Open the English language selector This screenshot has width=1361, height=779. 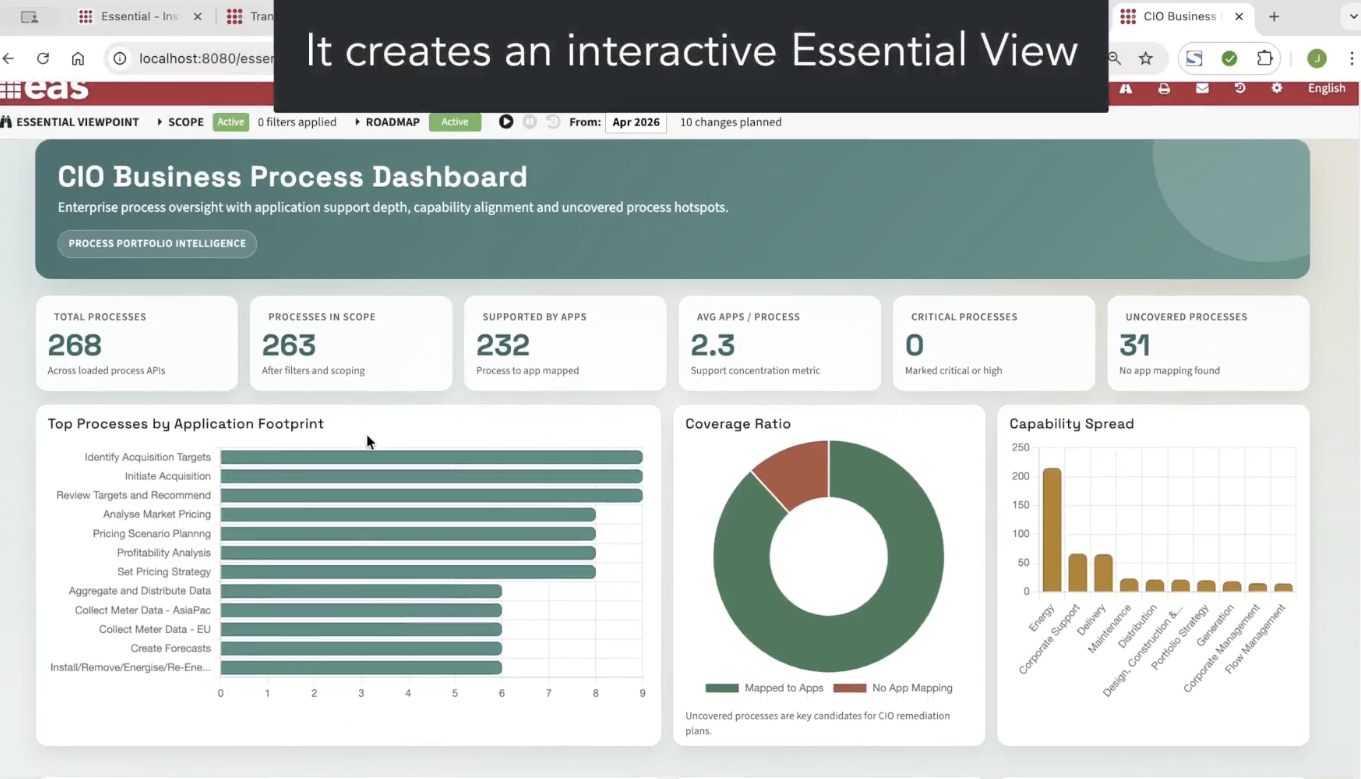point(1327,88)
